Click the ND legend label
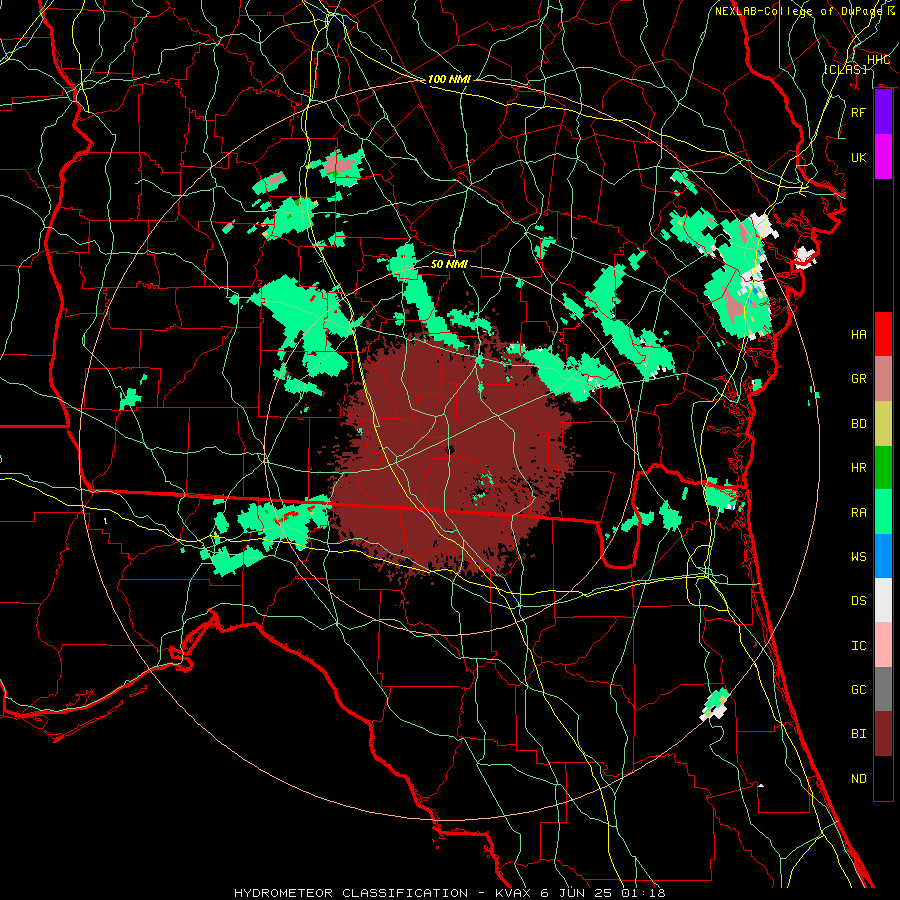Image resolution: width=900 pixels, height=900 pixels. point(858,778)
